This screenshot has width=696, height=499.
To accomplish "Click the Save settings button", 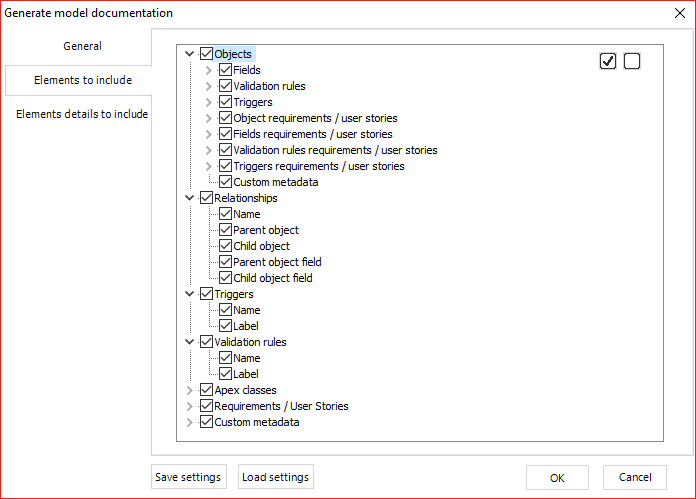I will 189,477.
